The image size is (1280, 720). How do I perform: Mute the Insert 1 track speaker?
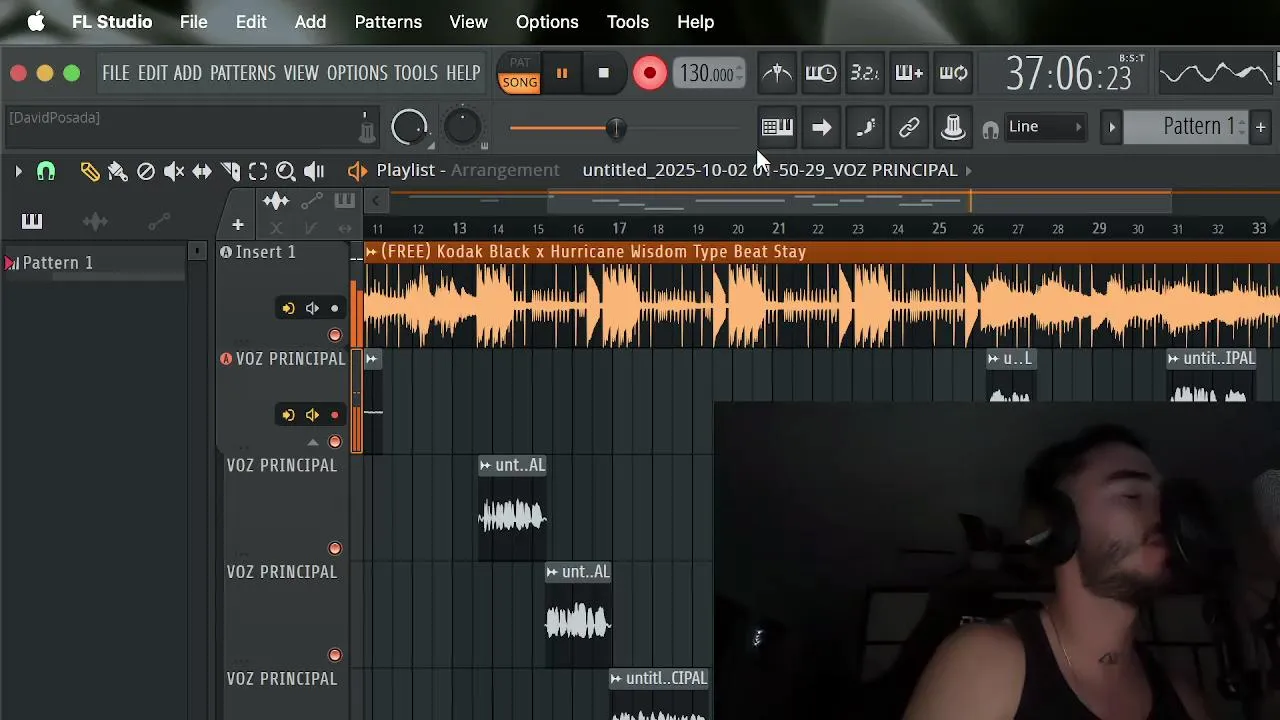(312, 308)
